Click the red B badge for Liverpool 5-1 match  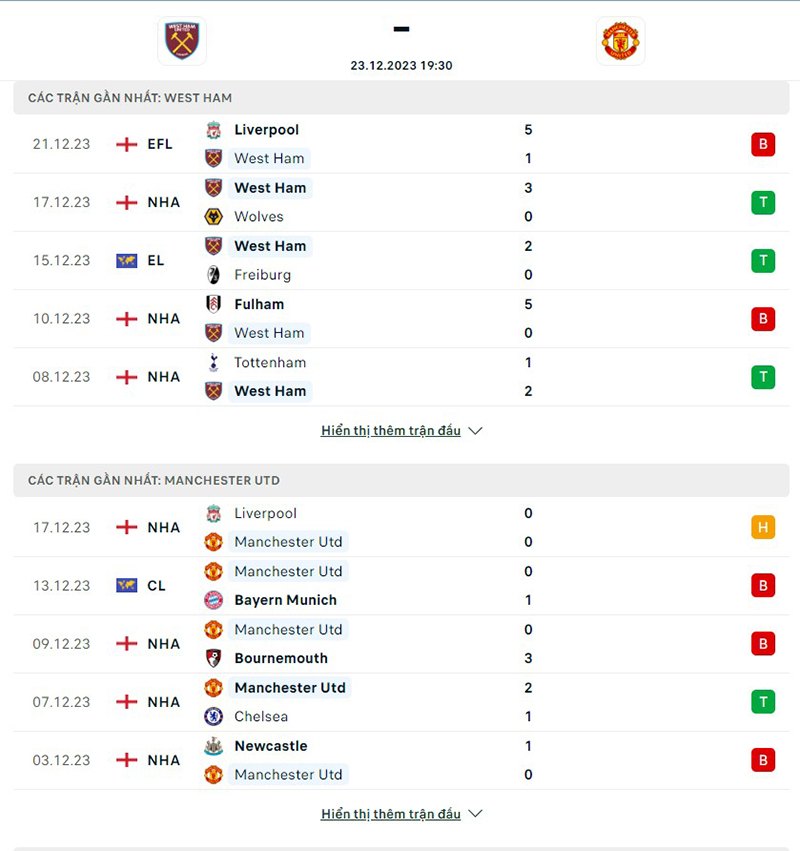point(763,144)
